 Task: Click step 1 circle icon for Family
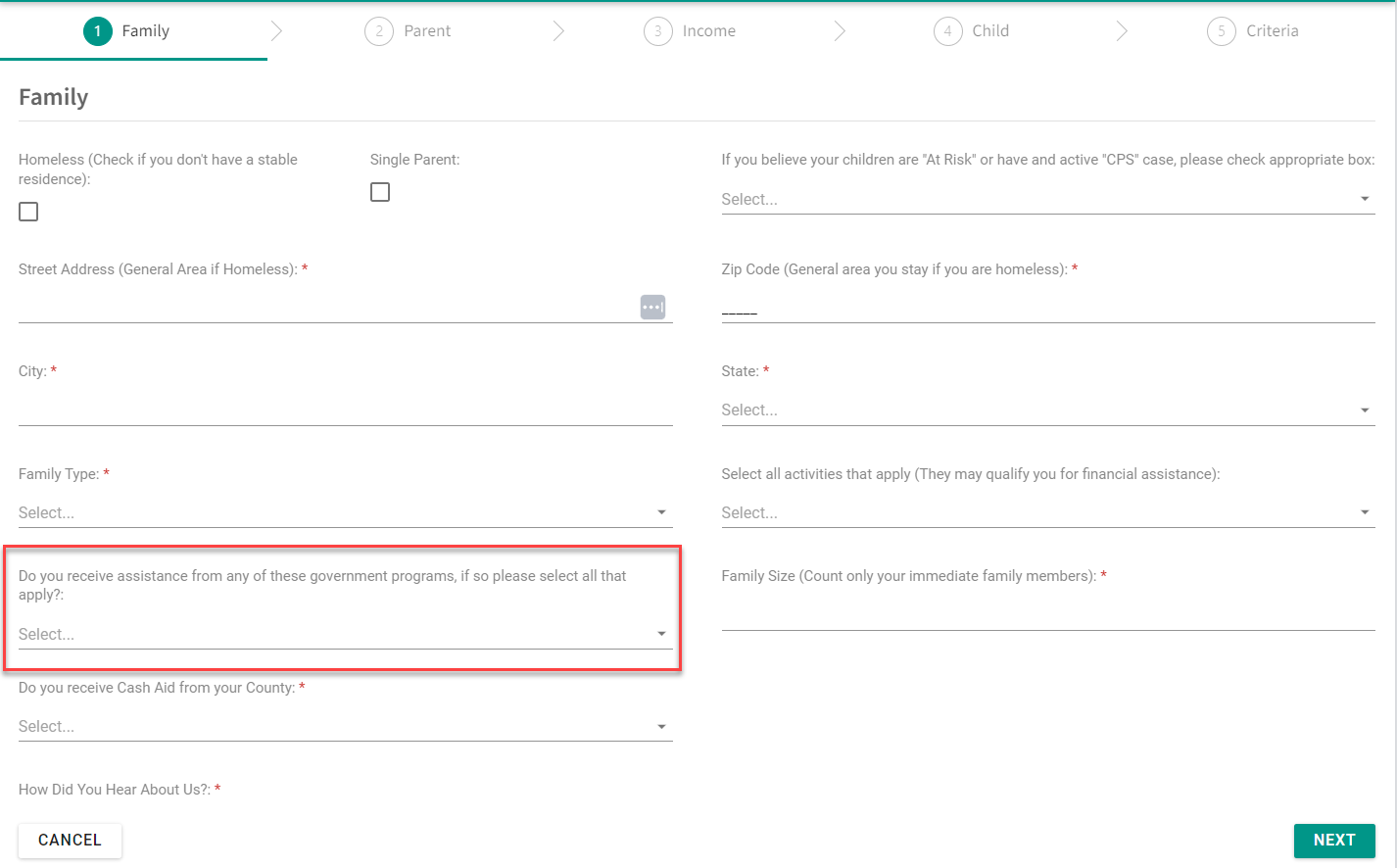[x=98, y=31]
